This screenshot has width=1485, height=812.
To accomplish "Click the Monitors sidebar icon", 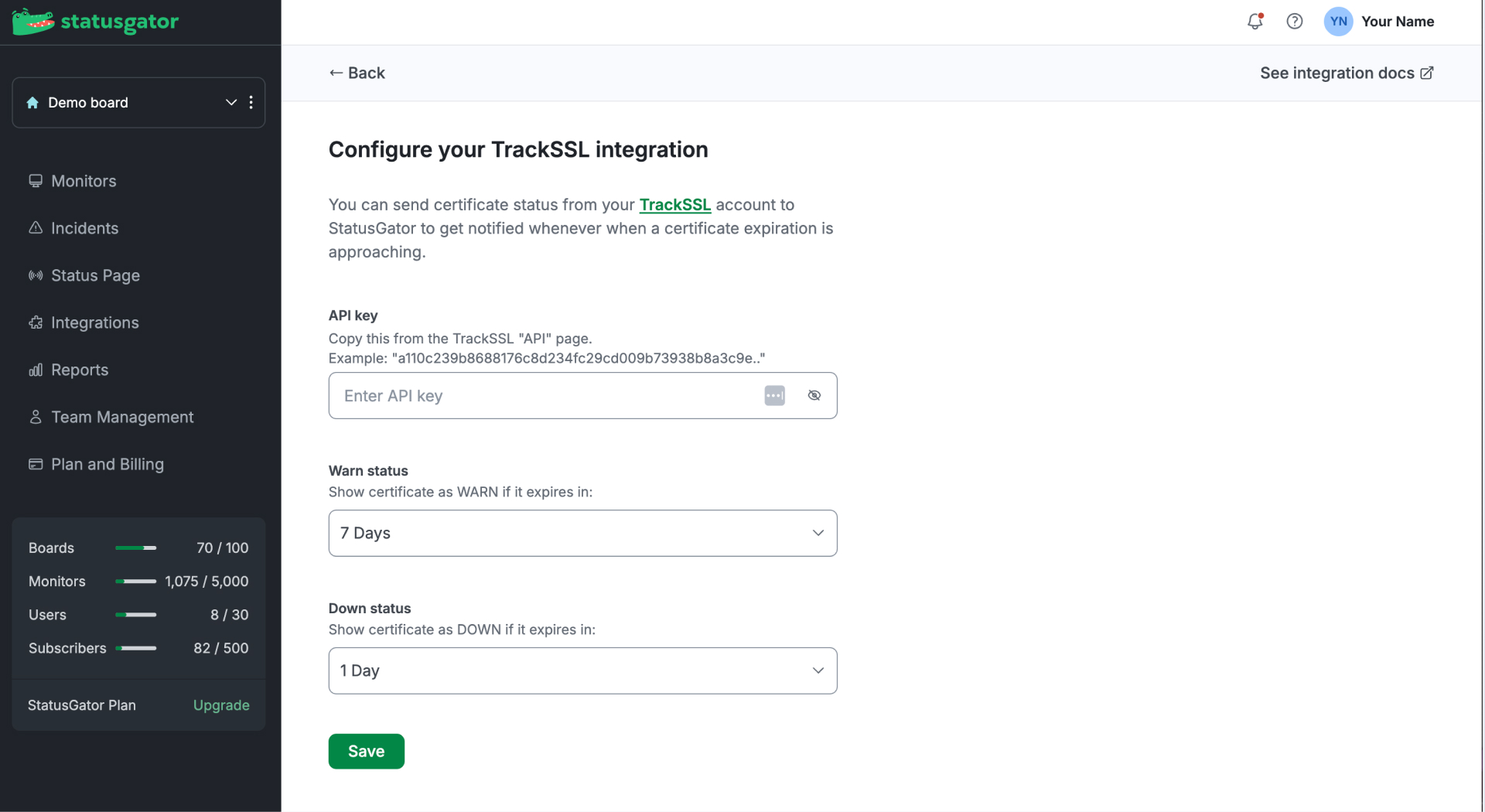I will pos(36,181).
